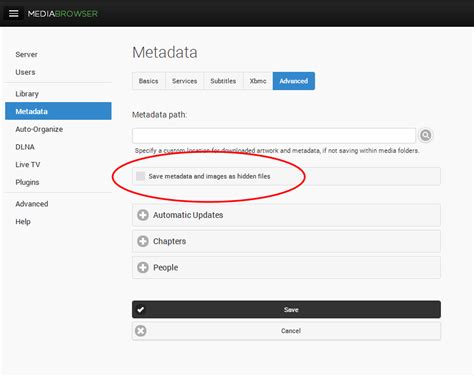Click the MediaBrowser logo
Image resolution: width=474 pixels, height=377 pixels.
coord(63,14)
